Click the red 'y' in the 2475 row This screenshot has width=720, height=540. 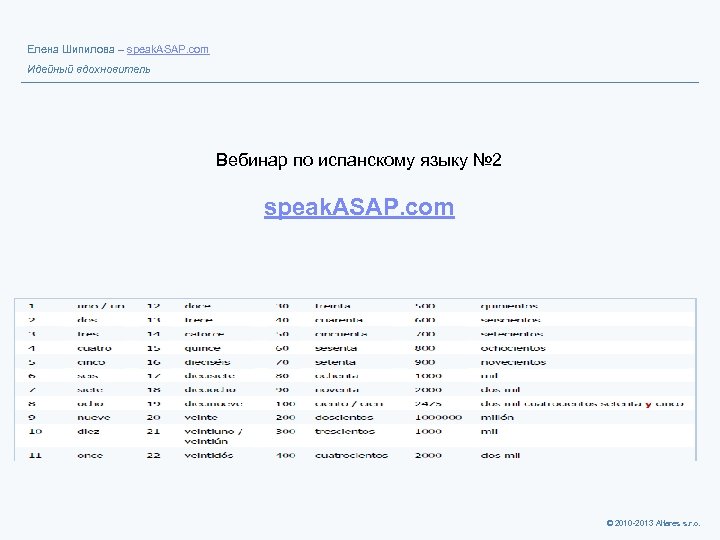point(648,404)
